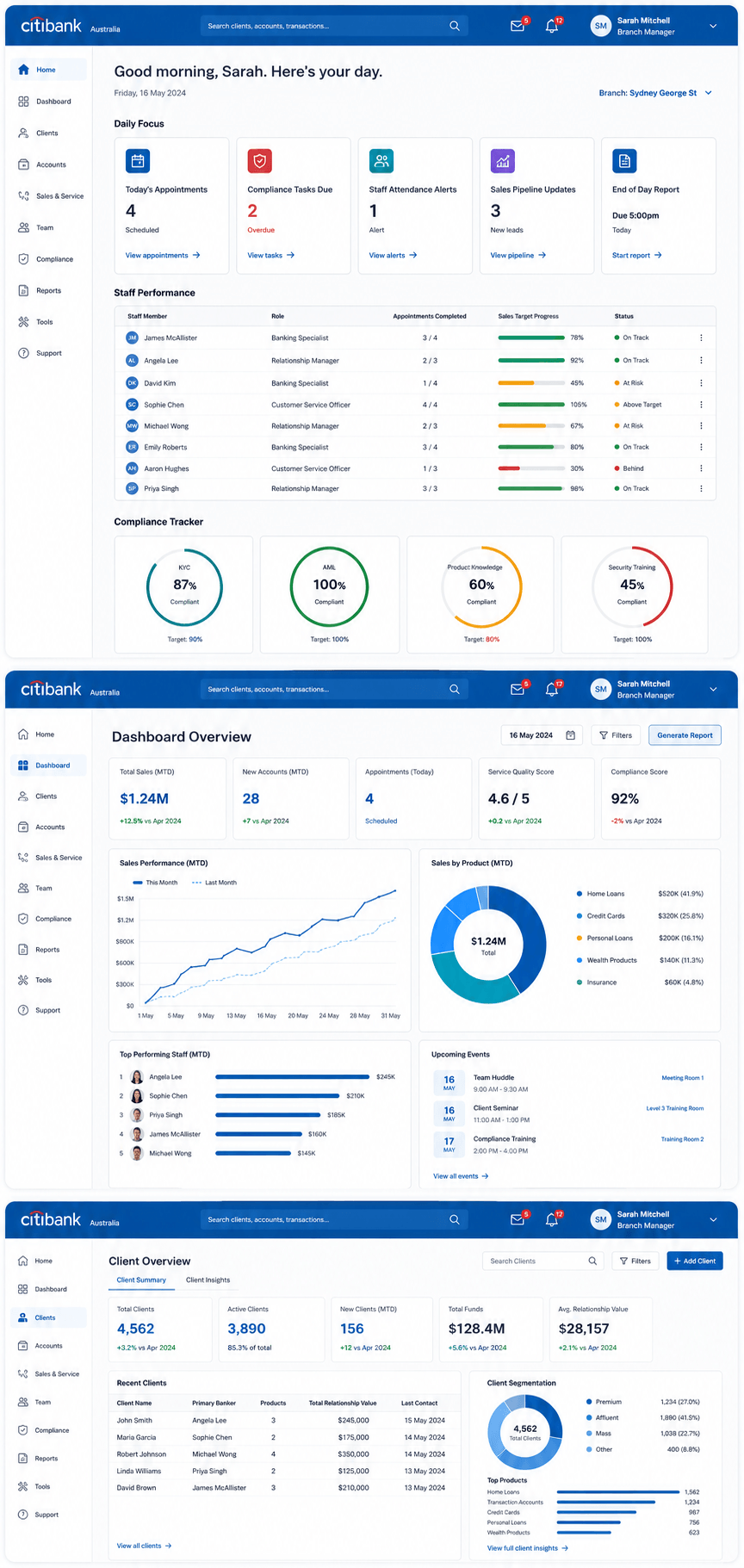Expand the Branch: Sydney George St dropdown
This screenshot has width=744, height=1568.
click(655, 93)
